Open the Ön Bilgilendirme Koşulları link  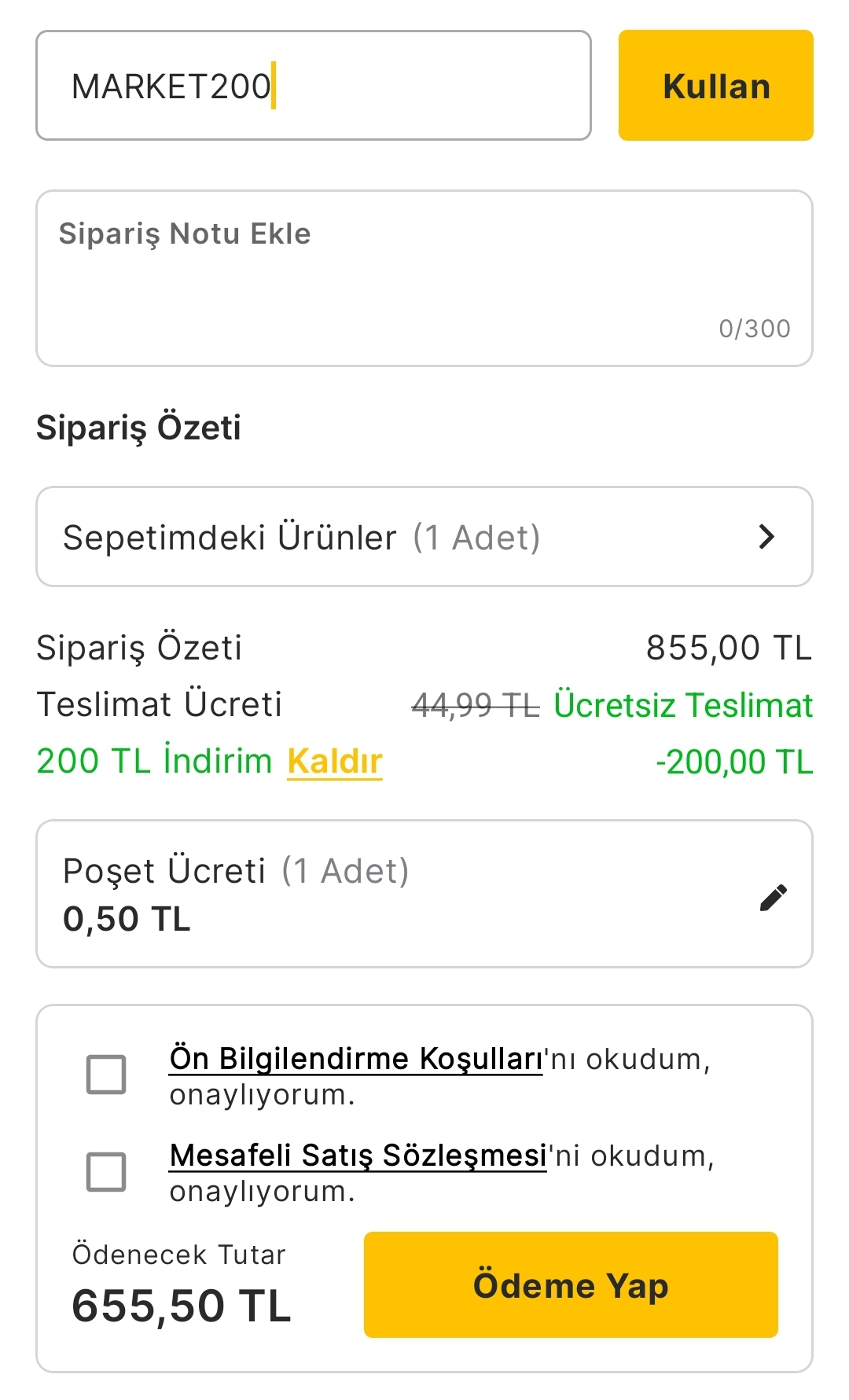click(x=355, y=1059)
